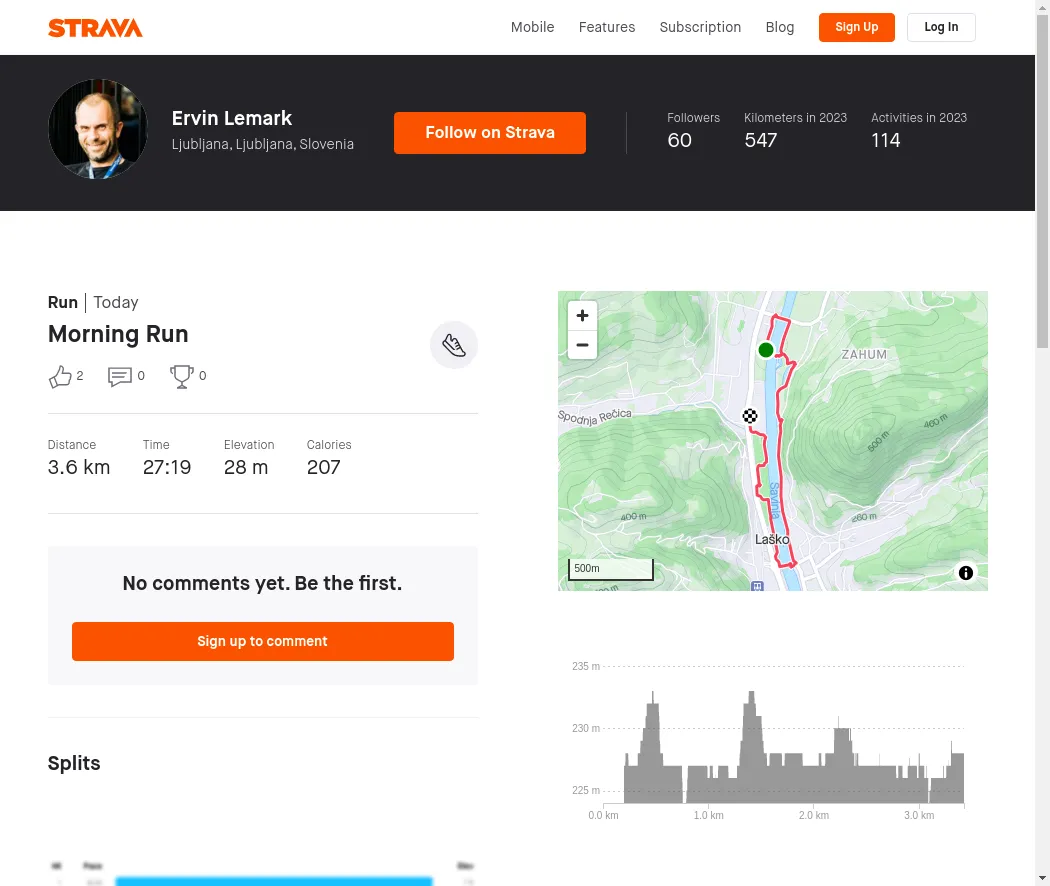Image resolution: width=1050 pixels, height=886 pixels.
Task: Click the Strava logo
Action: 95,27
